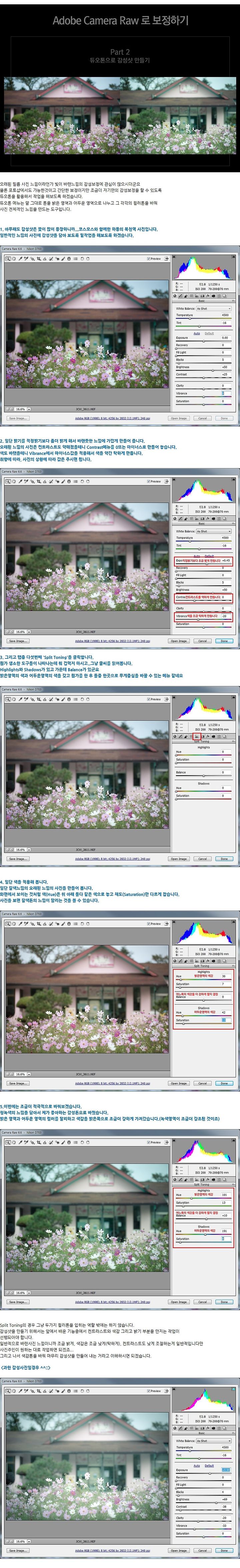Open Tone Curve panel icon in step 1 window
The width and height of the screenshot is (240, 1568).
pyautogui.click(x=180, y=295)
